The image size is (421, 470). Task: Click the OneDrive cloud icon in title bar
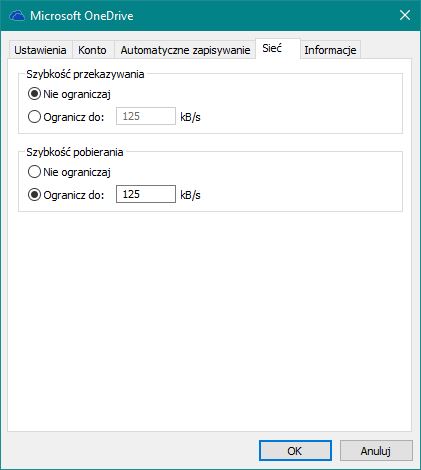[x=17, y=15]
